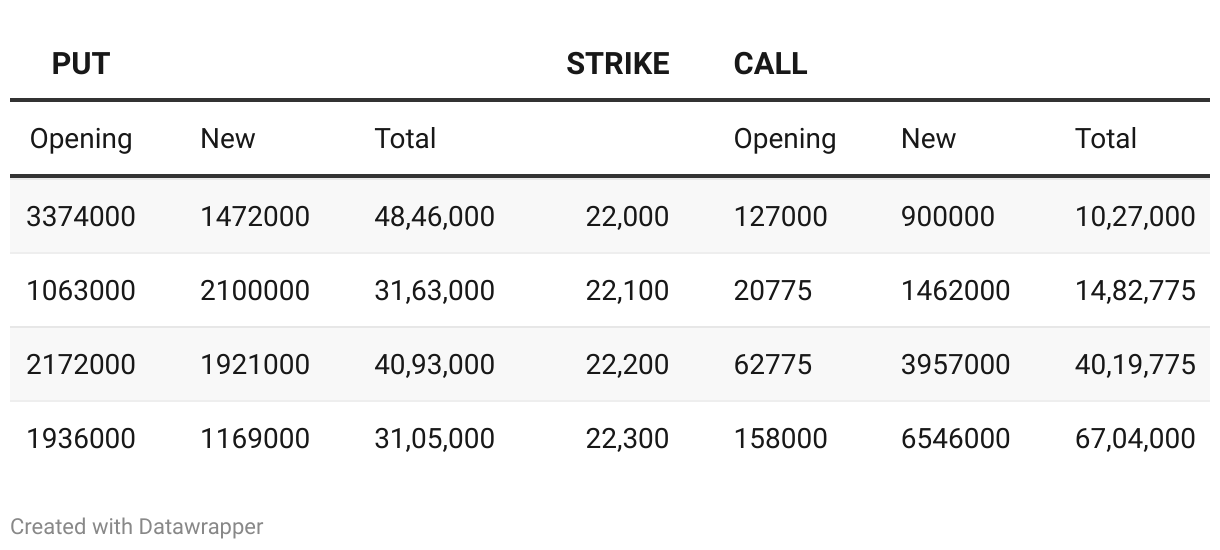
Task: Select the PUT Opening subheader
Action: tap(81, 139)
